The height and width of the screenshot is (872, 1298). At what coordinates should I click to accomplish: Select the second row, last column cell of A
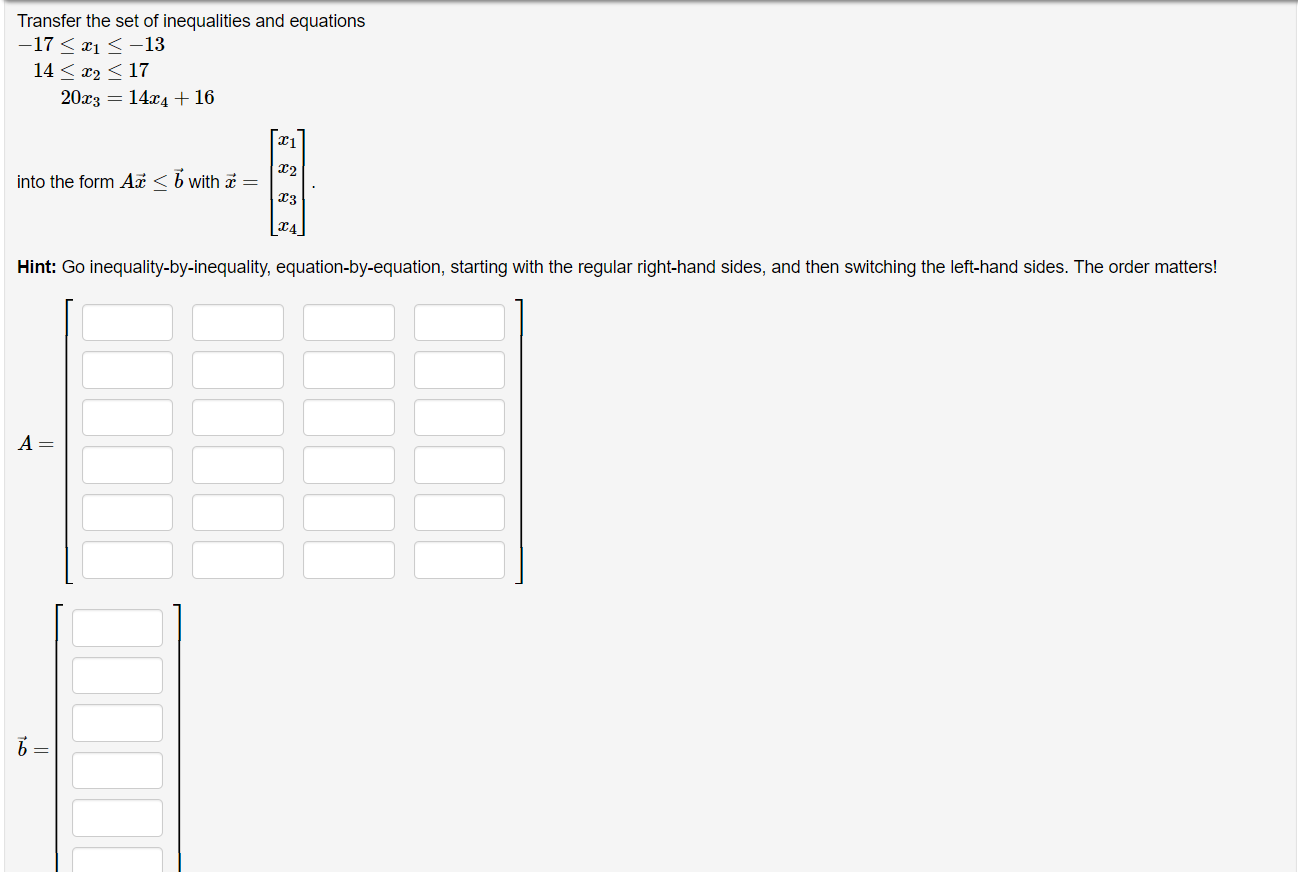[x=459, y=369]
